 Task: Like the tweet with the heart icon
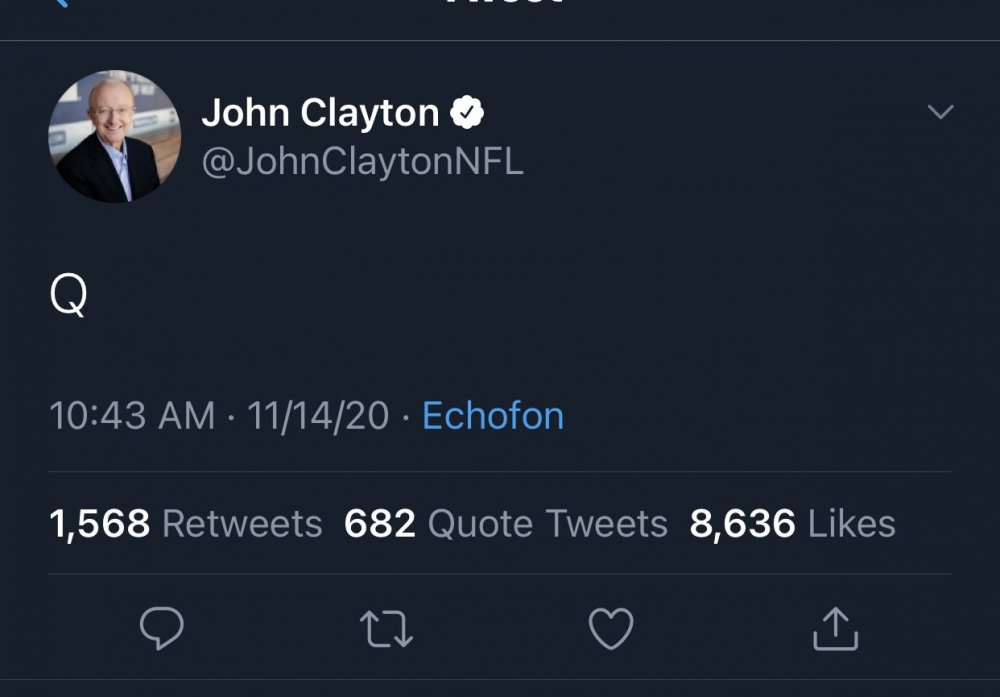610,630
